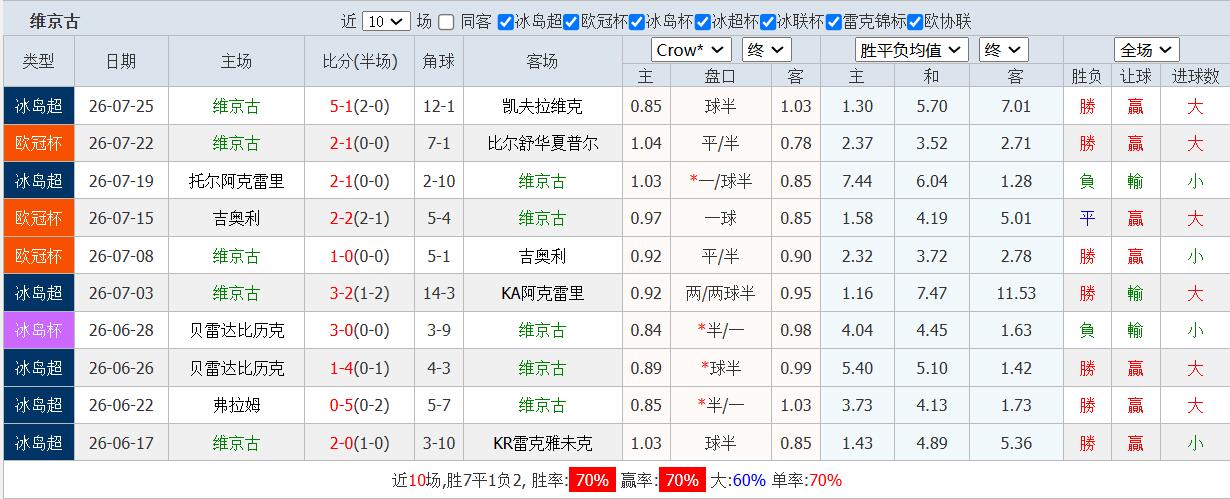Image resolution: width=1230 pixels, height=499 pixels.
Task: Click KR雷克雅未克 team name
Action: (542, 443)
